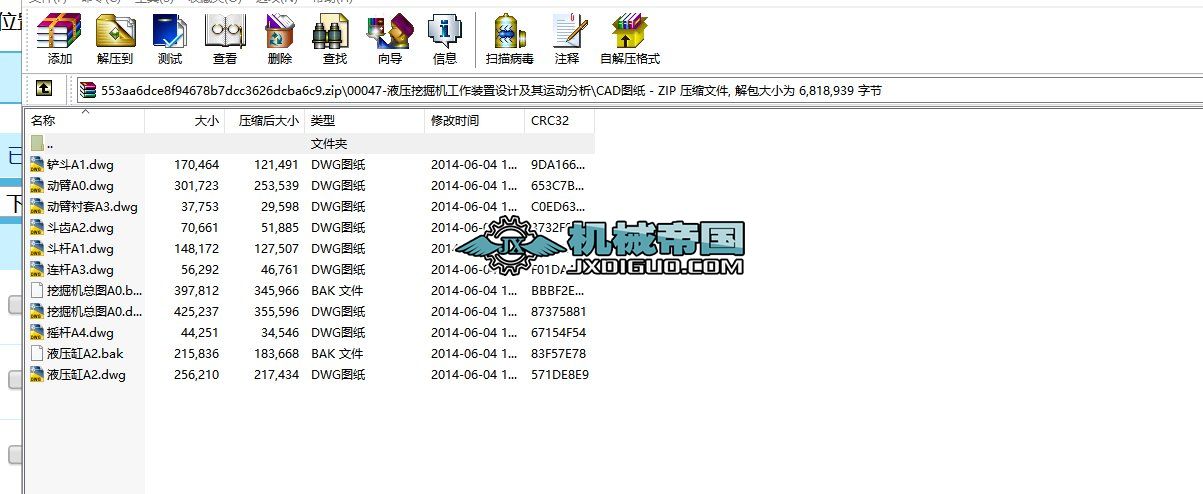
Task: Select file 连杆A3.dwg
Action: point(80,270)
